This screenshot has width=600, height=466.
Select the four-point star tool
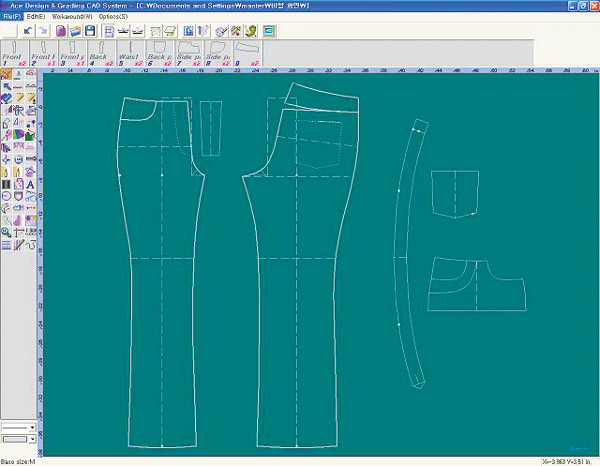7,160
